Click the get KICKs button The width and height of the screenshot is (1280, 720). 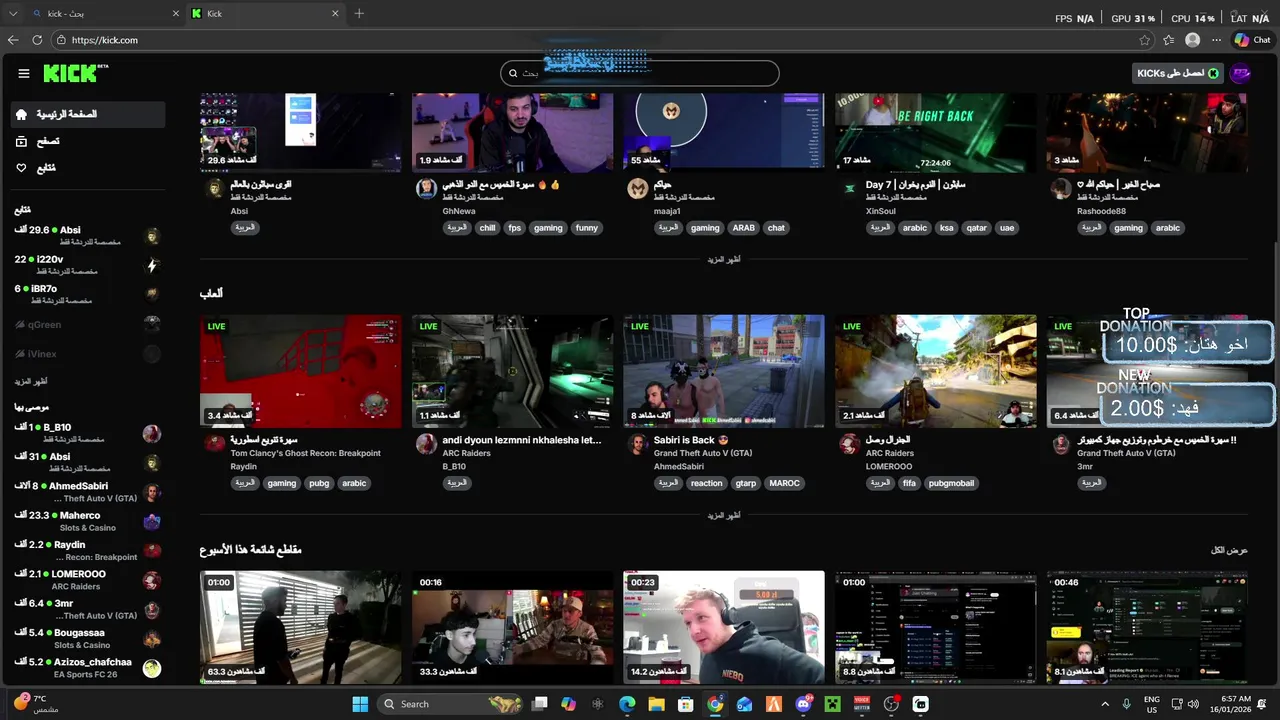1178,73
